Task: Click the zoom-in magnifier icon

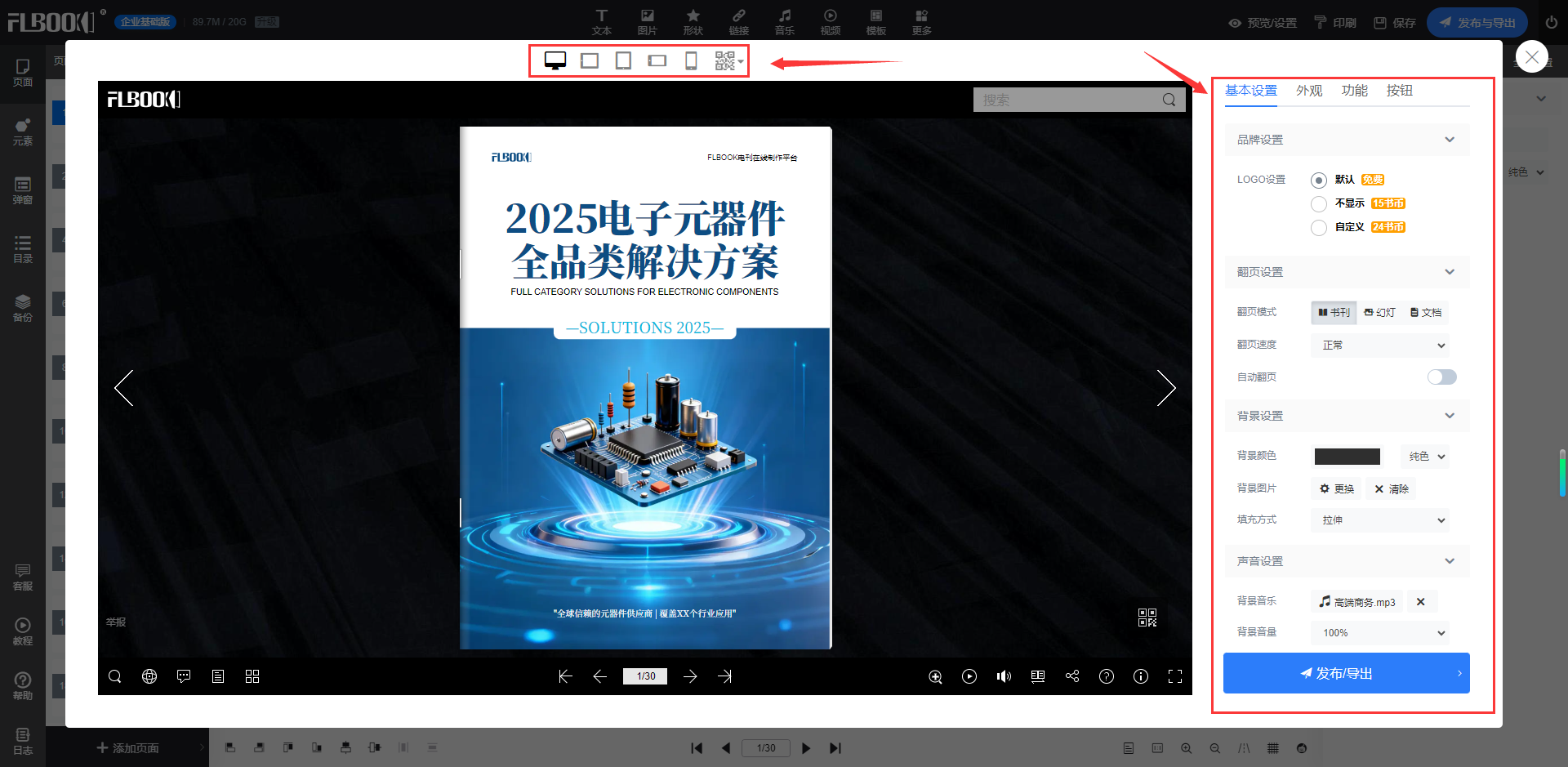Action: pos(935,676)
